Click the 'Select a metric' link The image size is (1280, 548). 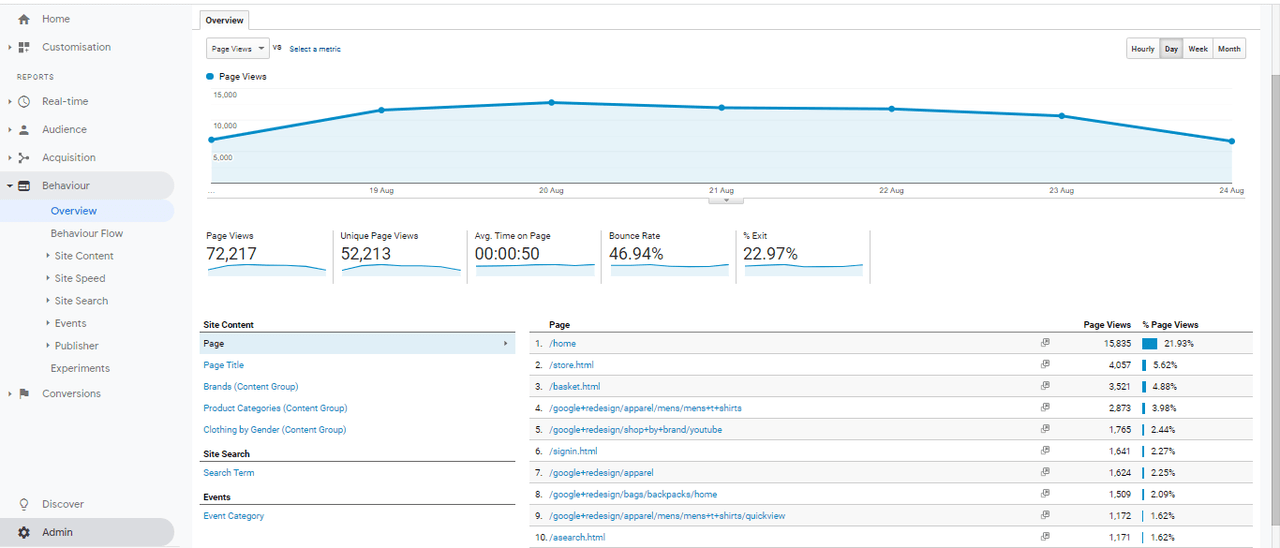[315, 49]
